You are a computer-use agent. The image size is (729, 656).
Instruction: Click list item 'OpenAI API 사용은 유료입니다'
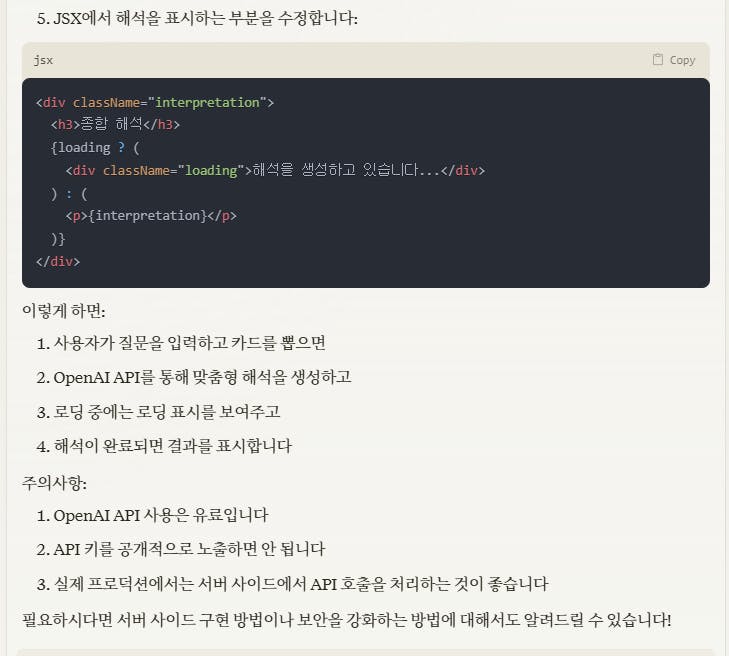click(161, 515)
